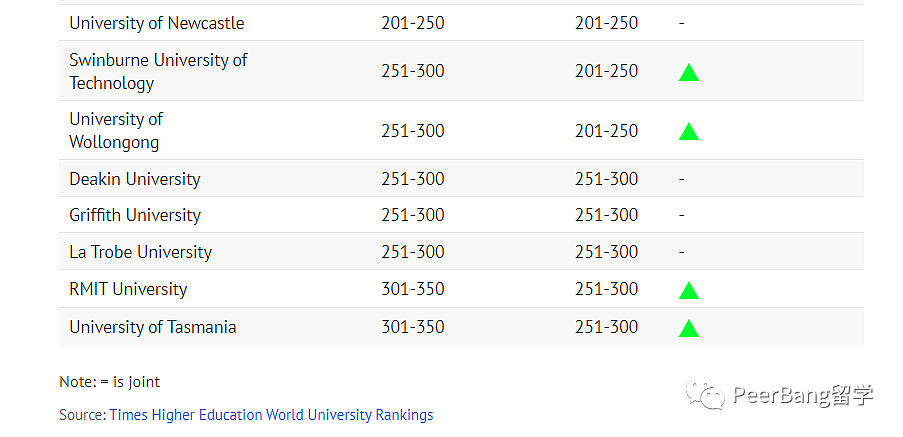Click the Swinburne University of Technology name
Image resolution: width=903 pixels, height=437 pixels.
pyautogui.click(x=158, y=71)
